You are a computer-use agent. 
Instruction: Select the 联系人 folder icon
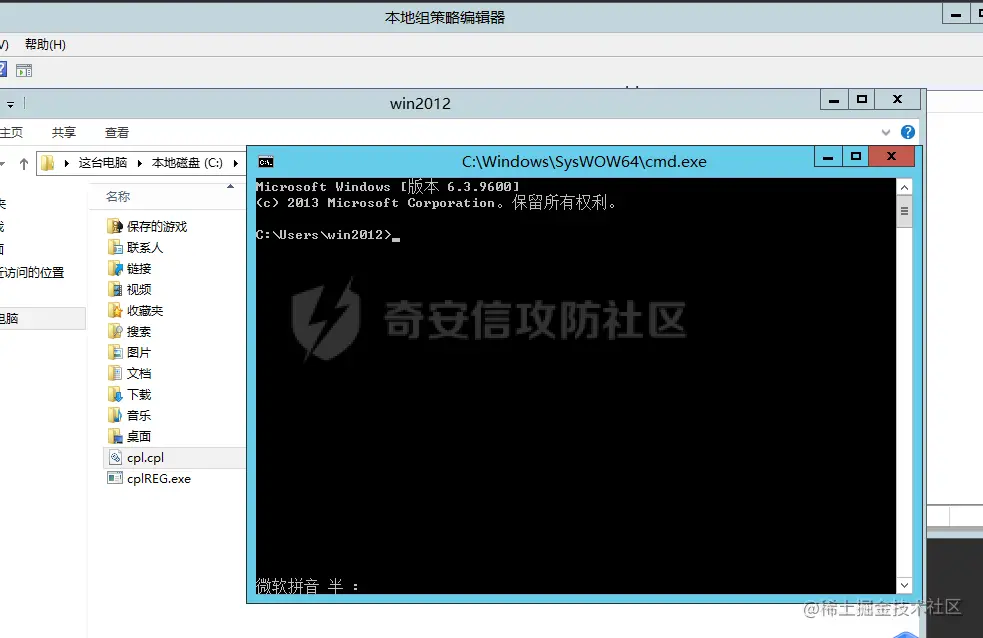(x=115, y=248)
